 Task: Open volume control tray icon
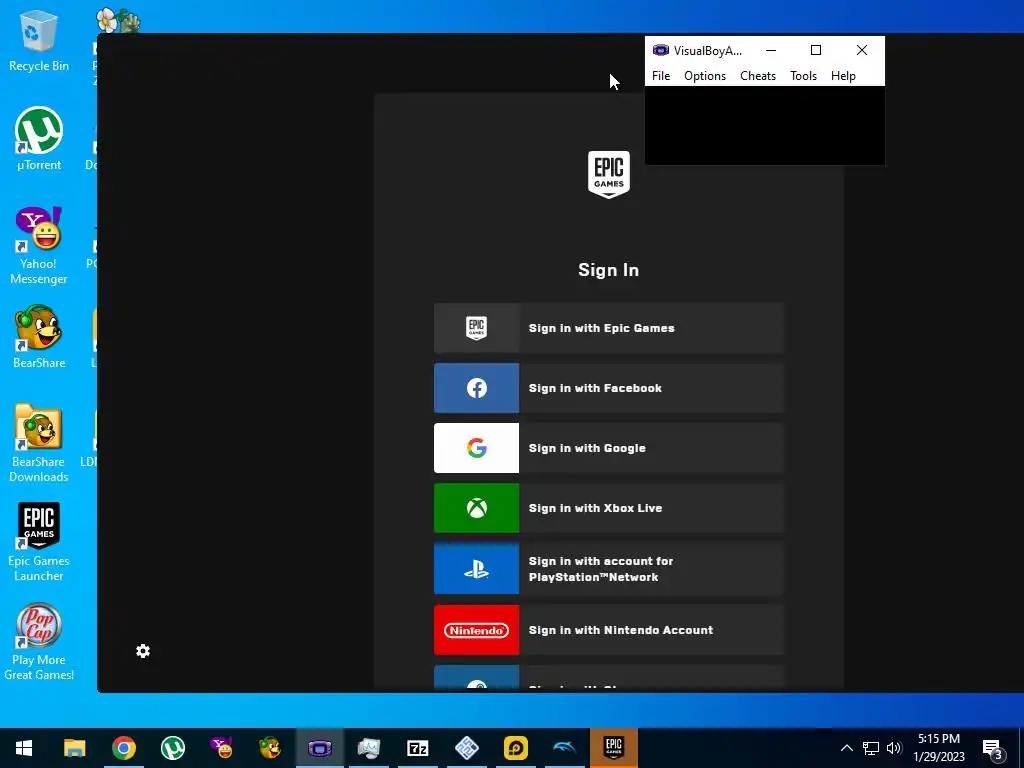click(894, 748)
